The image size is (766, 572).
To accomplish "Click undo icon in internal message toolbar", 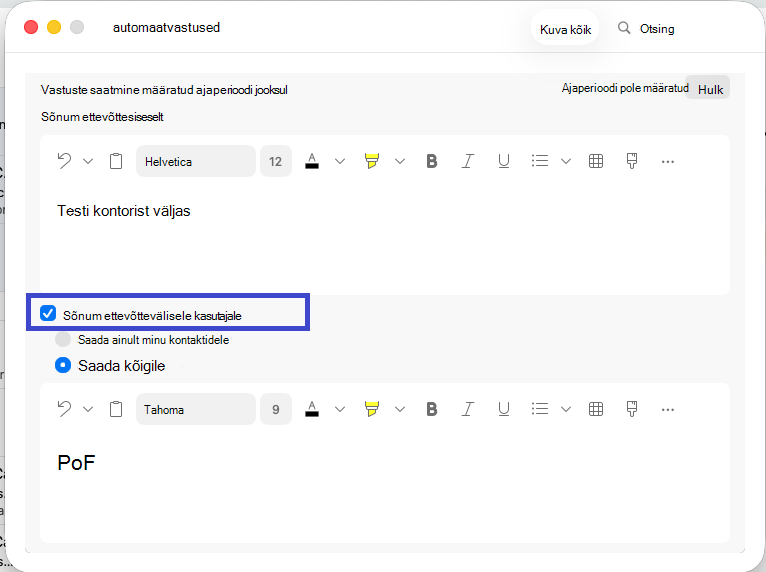I will 64,161.
